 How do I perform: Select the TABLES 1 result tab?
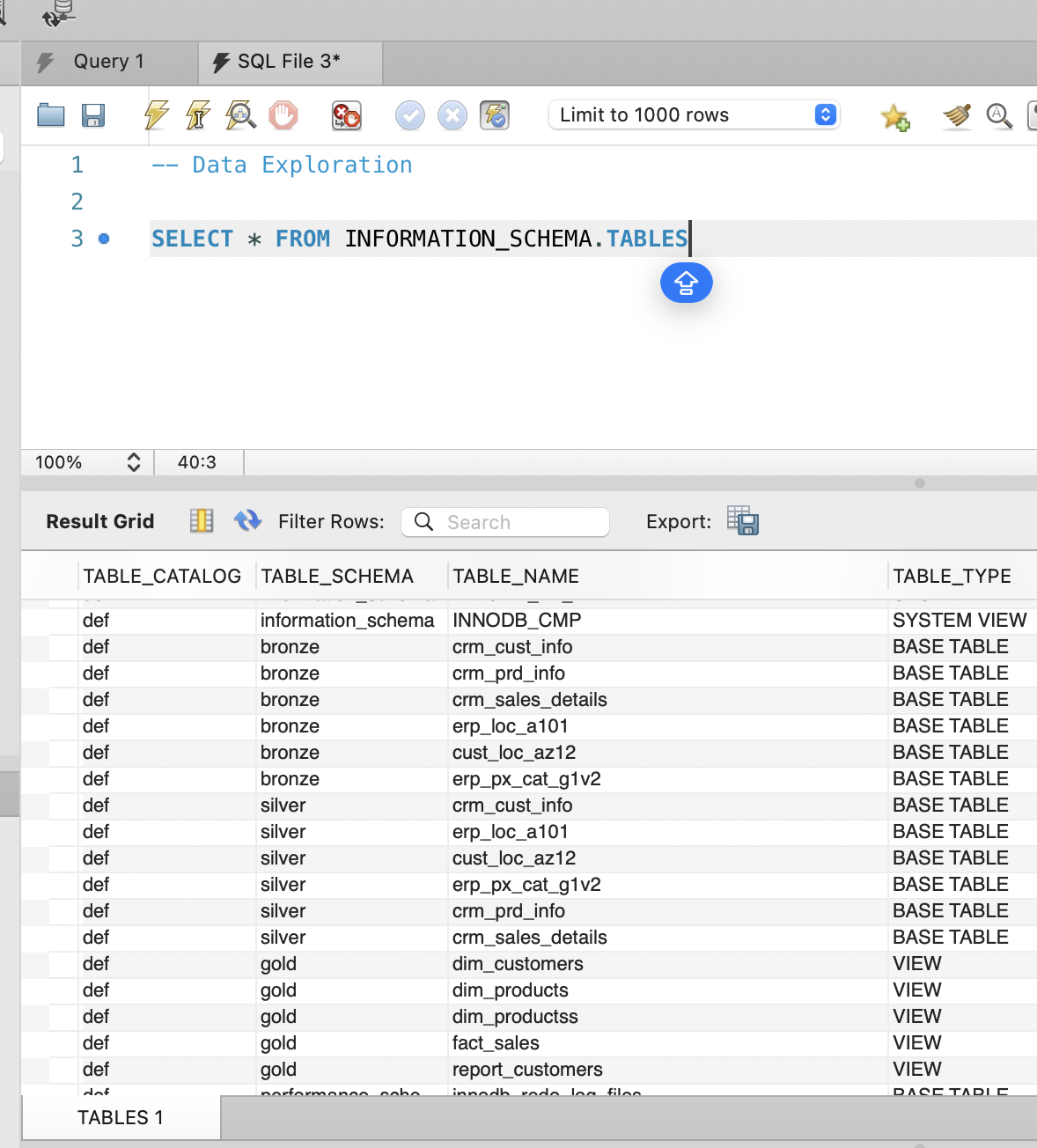pos(121,1117)
